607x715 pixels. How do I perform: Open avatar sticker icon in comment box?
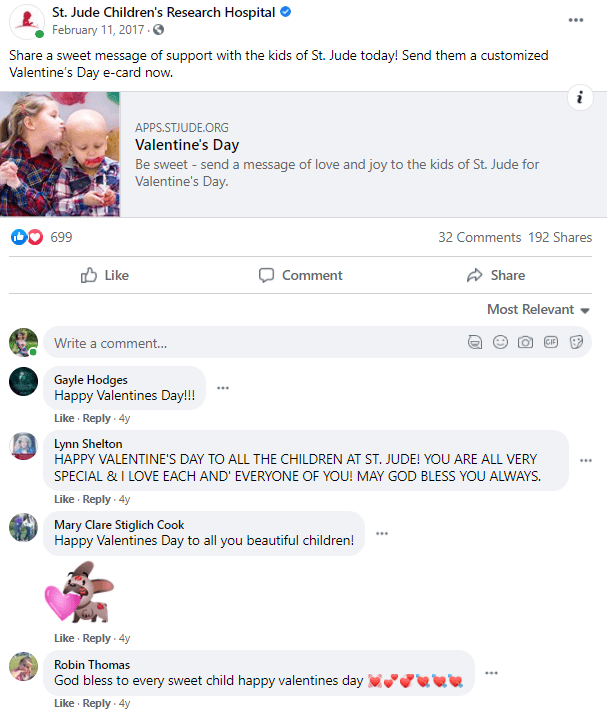[475, 342]
